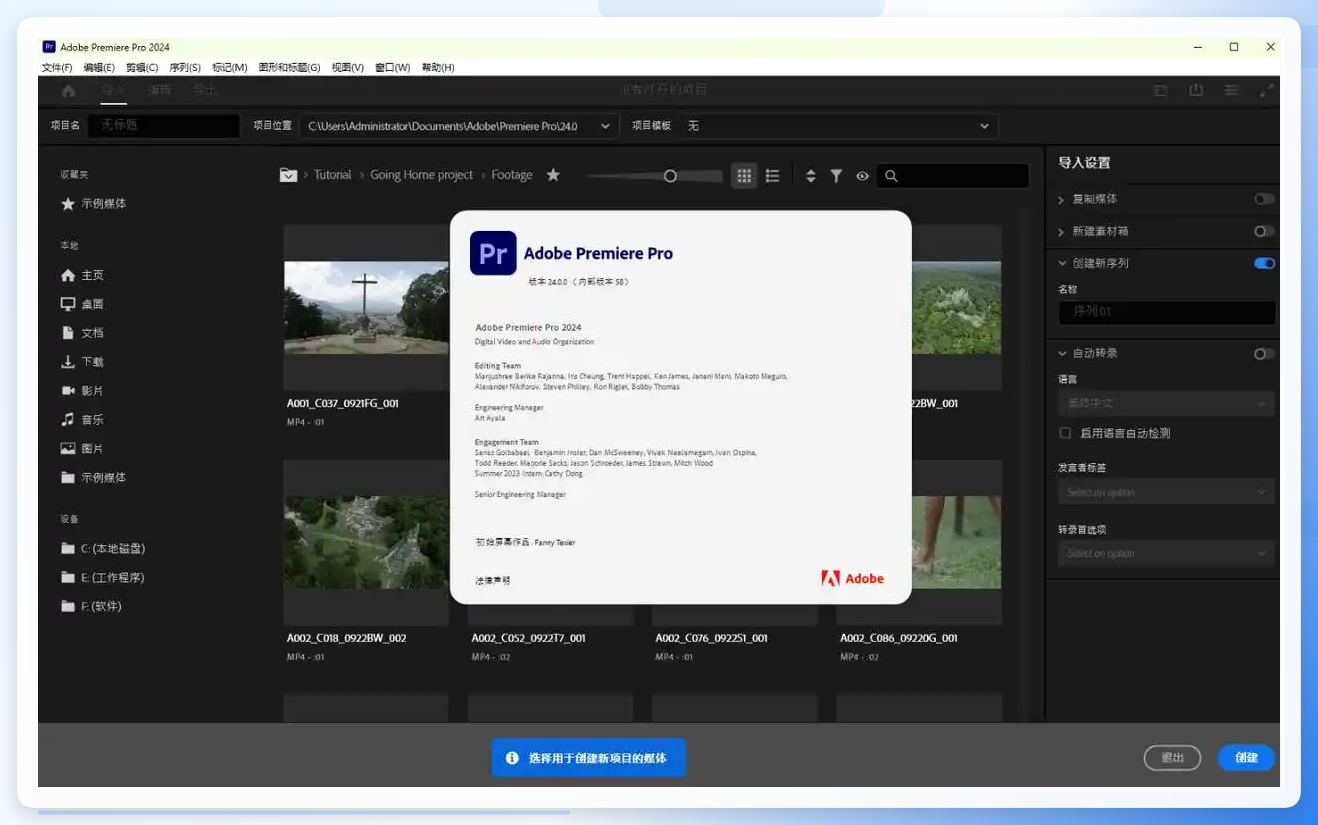Image resolution: width=1318 pixels, height=825 pixels.
Task: Open the 帮助(H) menu
Action: point(438,67)
